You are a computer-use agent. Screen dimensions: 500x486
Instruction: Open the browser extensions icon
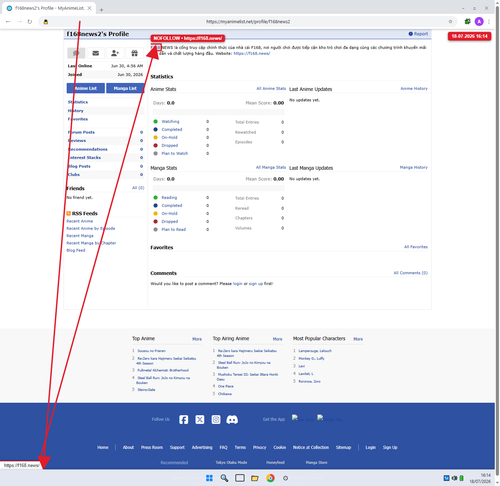click(x=468, y=21)
